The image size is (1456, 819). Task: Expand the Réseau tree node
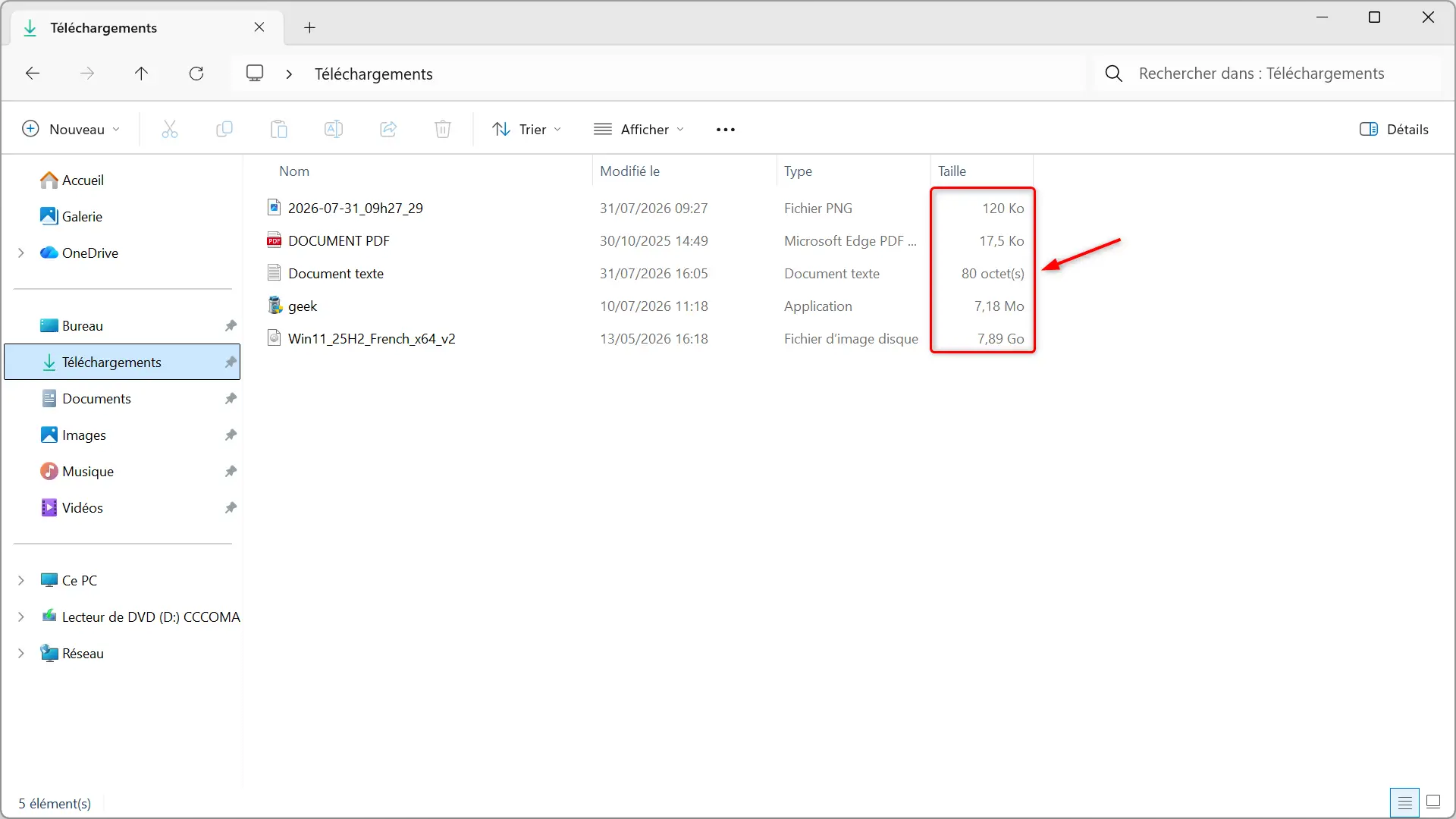[21, 653]
